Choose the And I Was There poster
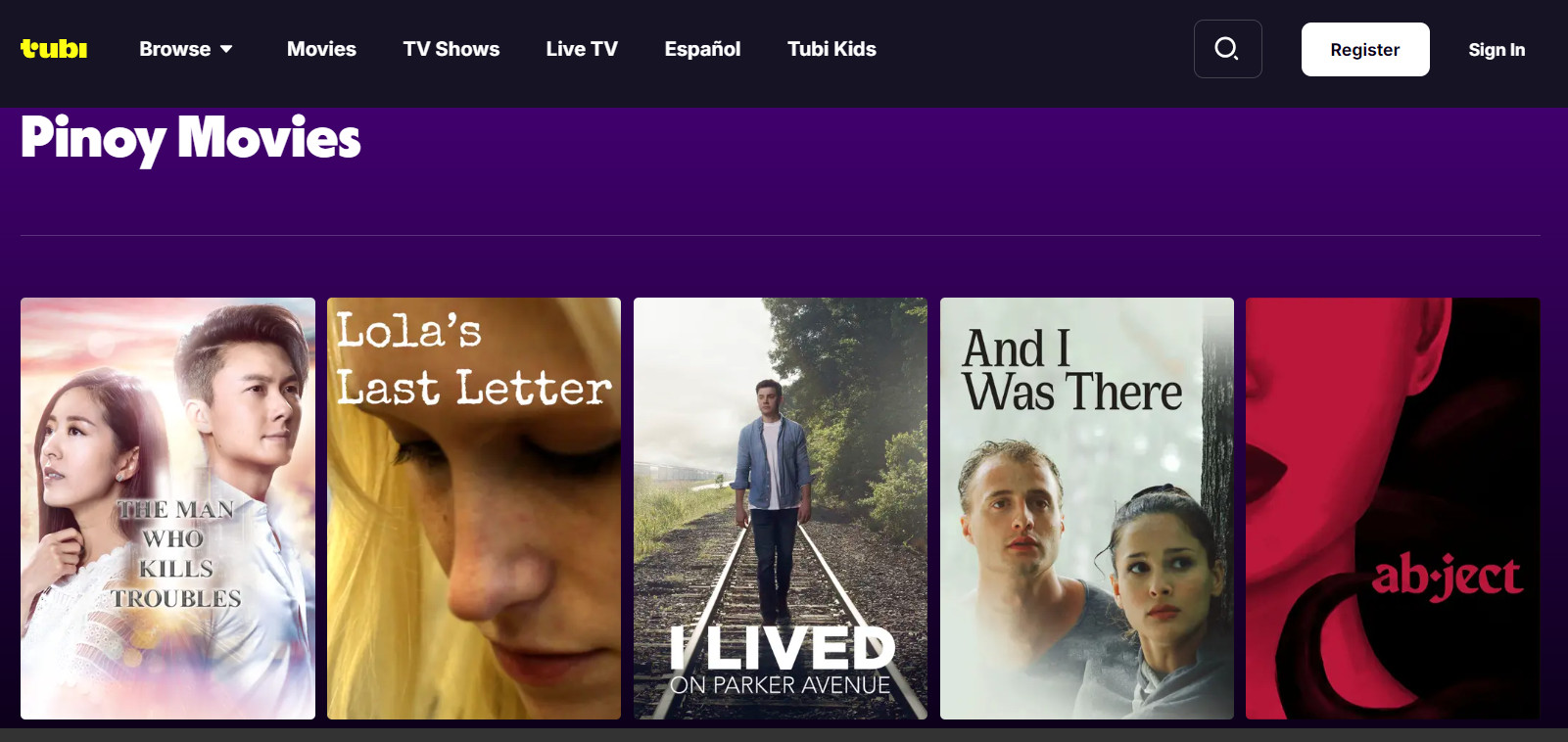The image size is (1568, 742). 1087,508
